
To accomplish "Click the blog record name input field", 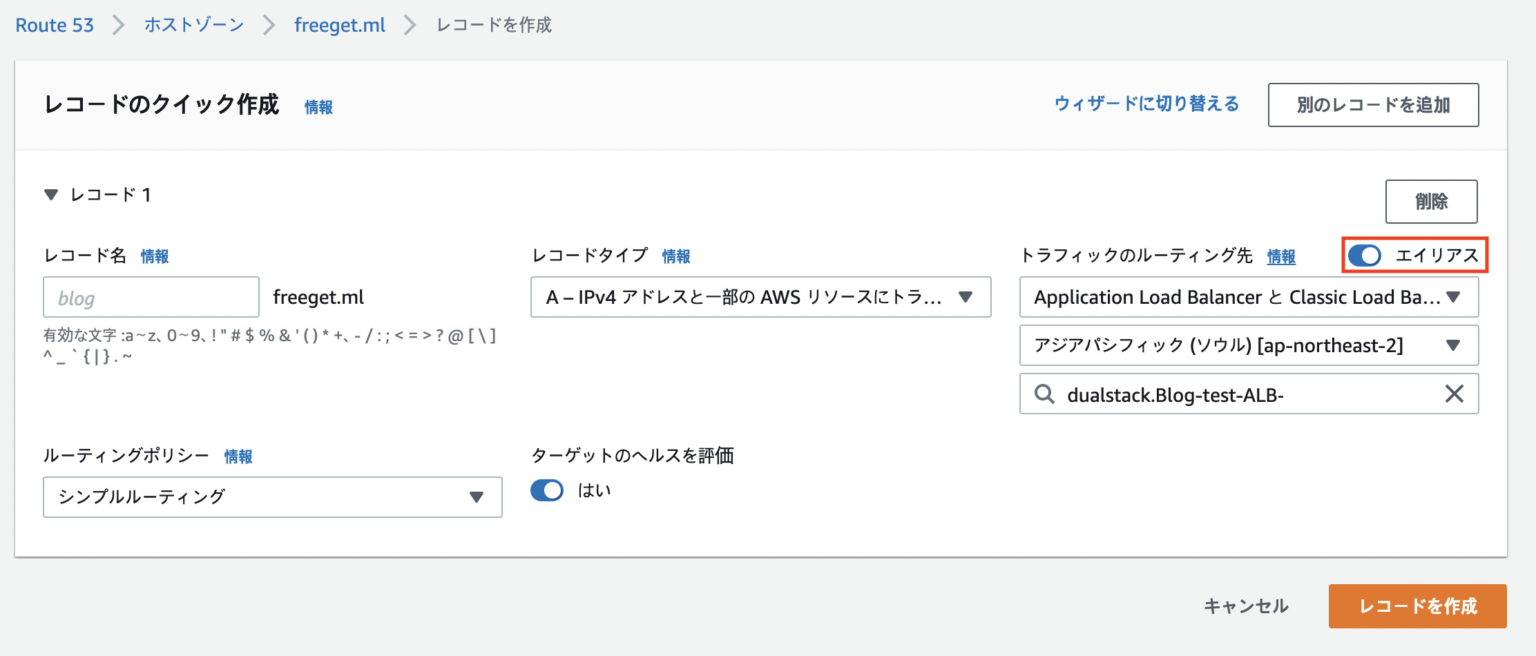I will pyautogui.click(x=150, y=297).
